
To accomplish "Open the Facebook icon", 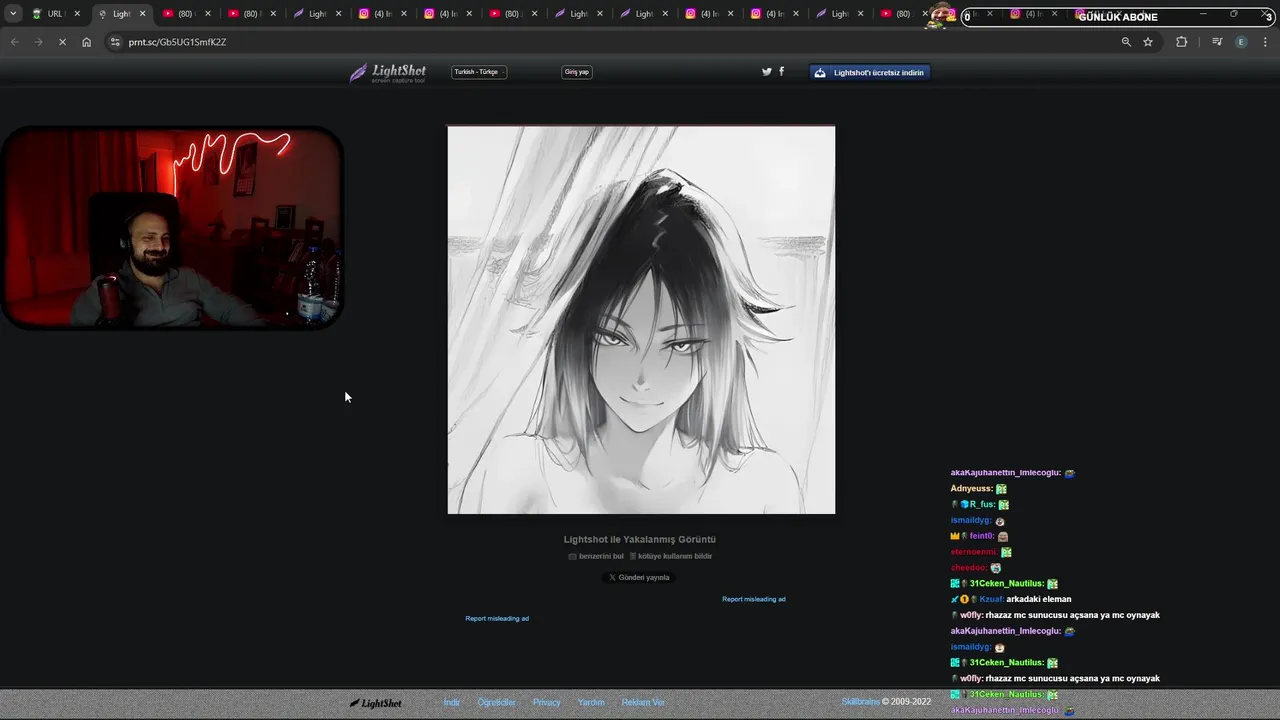I will [x=781, y=72].
